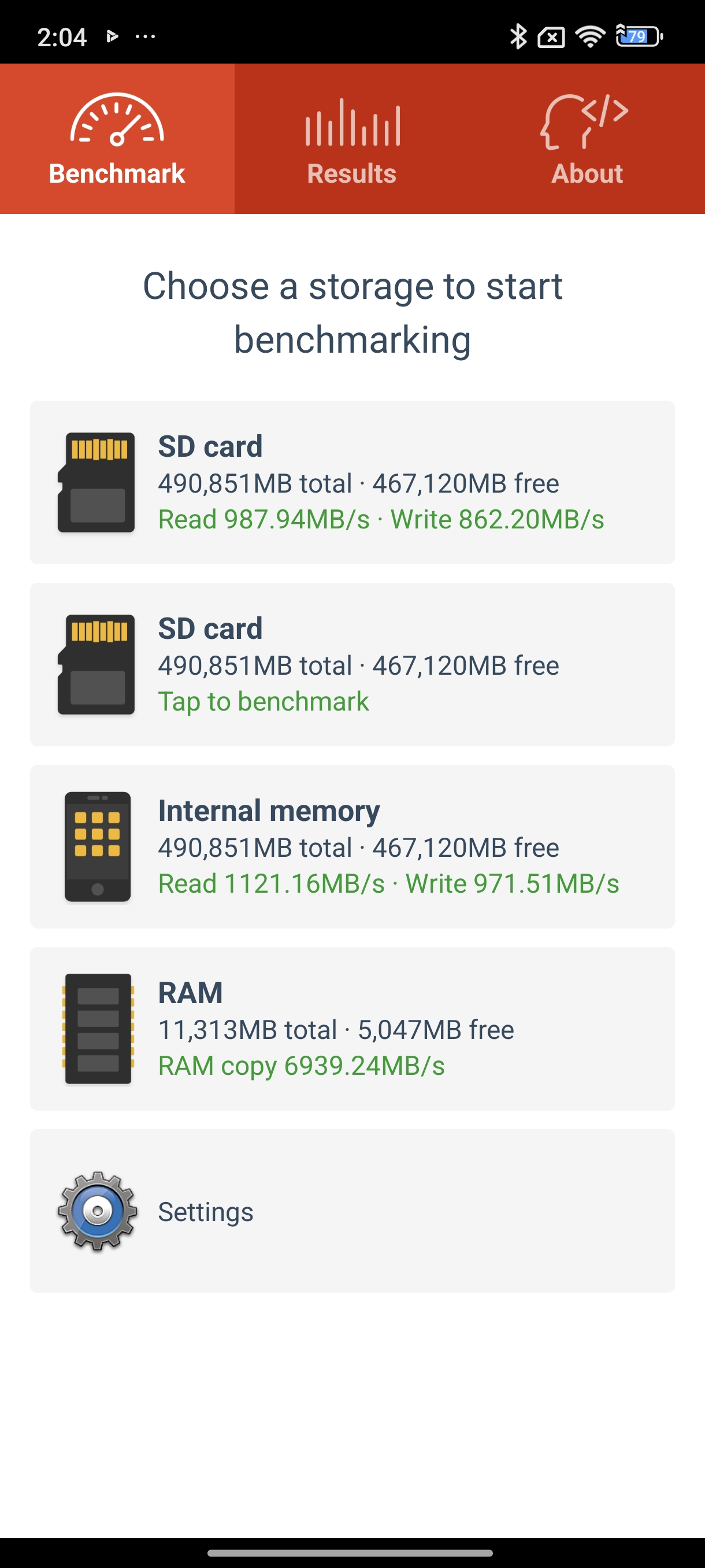Open the About tab
705x1568 pixels.
(587, 173)
